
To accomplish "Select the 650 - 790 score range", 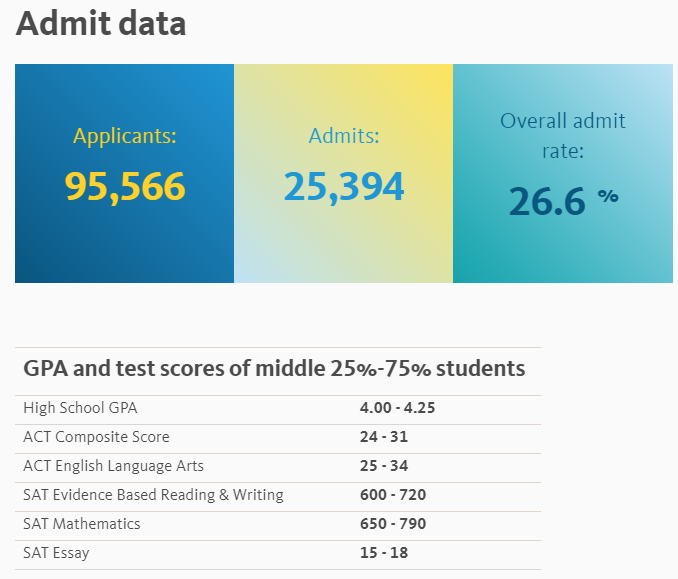I will (x=392, y=524).
